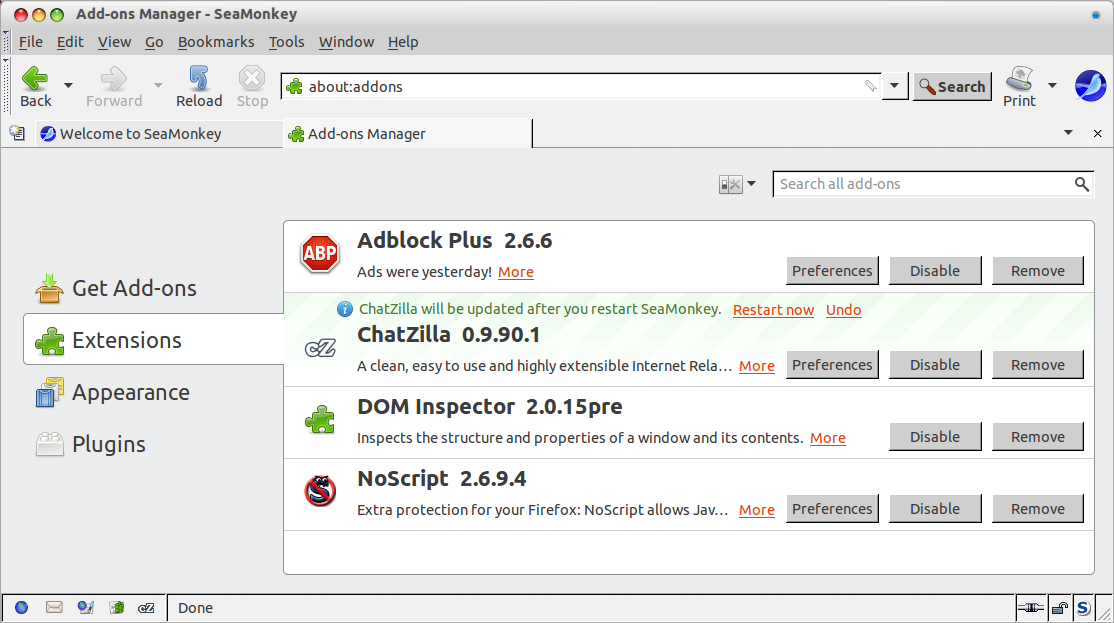Screen dimensions: 1114x623
Task: Click the online/offline connection status icon
Action: click(1030, 608)
